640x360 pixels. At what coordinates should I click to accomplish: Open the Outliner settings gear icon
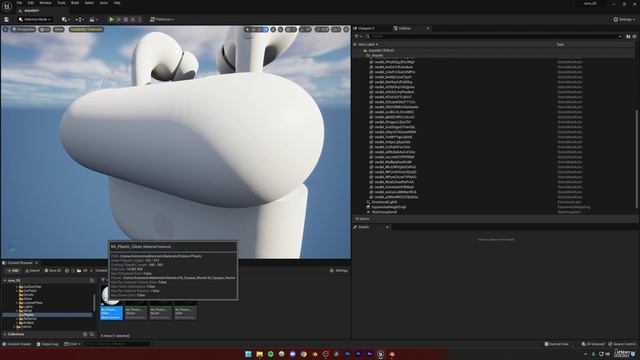634,36
